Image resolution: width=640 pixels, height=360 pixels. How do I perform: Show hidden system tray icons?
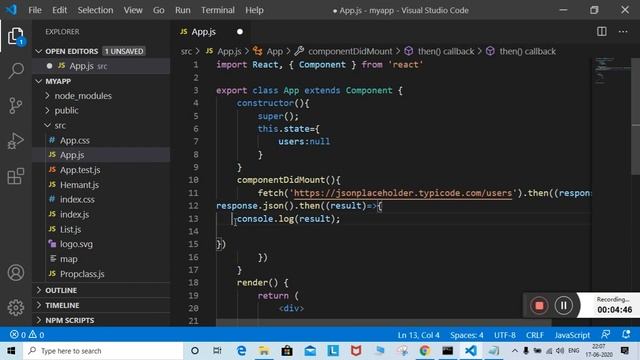click(515, 351)
